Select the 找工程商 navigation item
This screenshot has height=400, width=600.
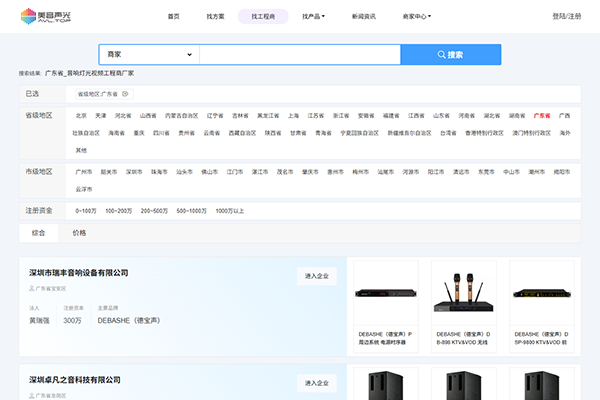263,16
